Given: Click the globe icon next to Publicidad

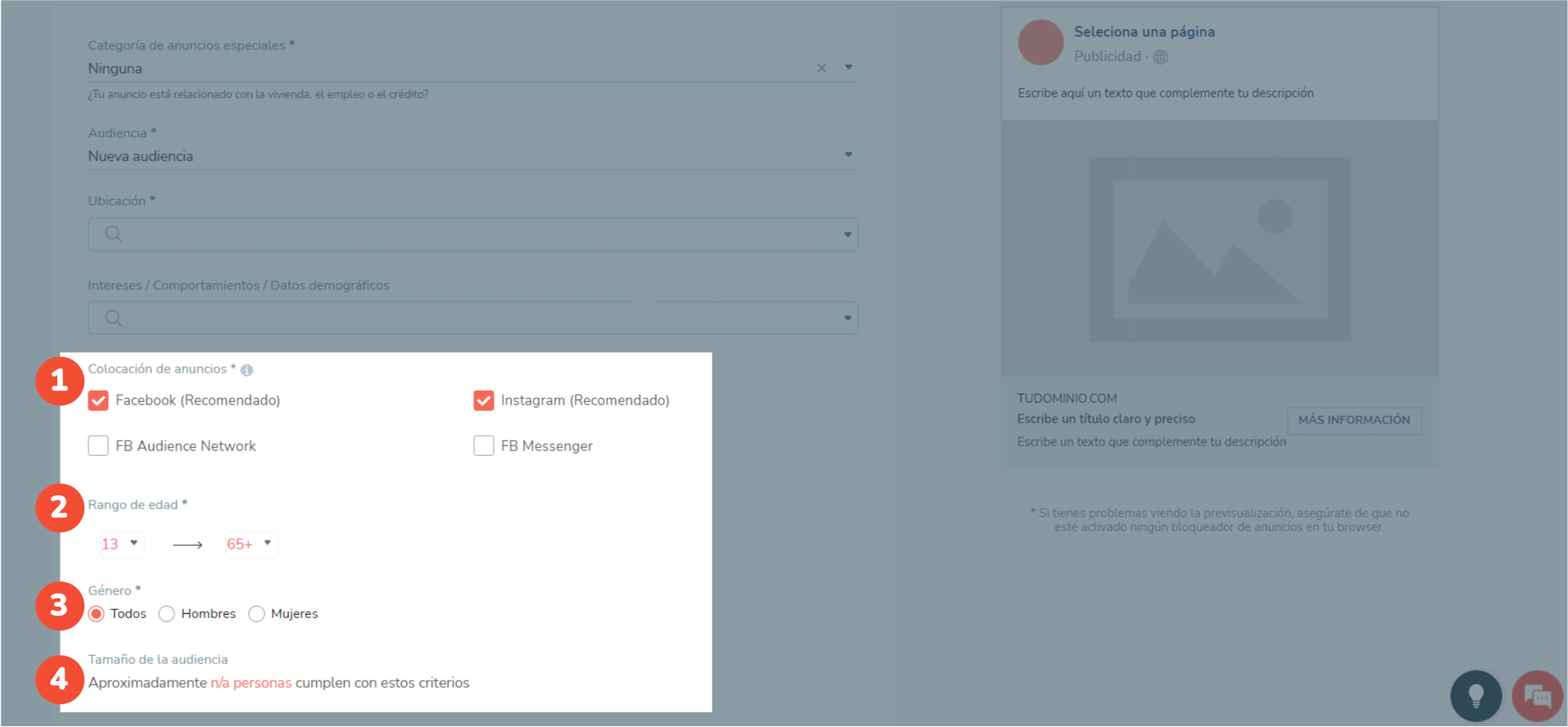Looking at the screenshot, I should (1160, 56).
